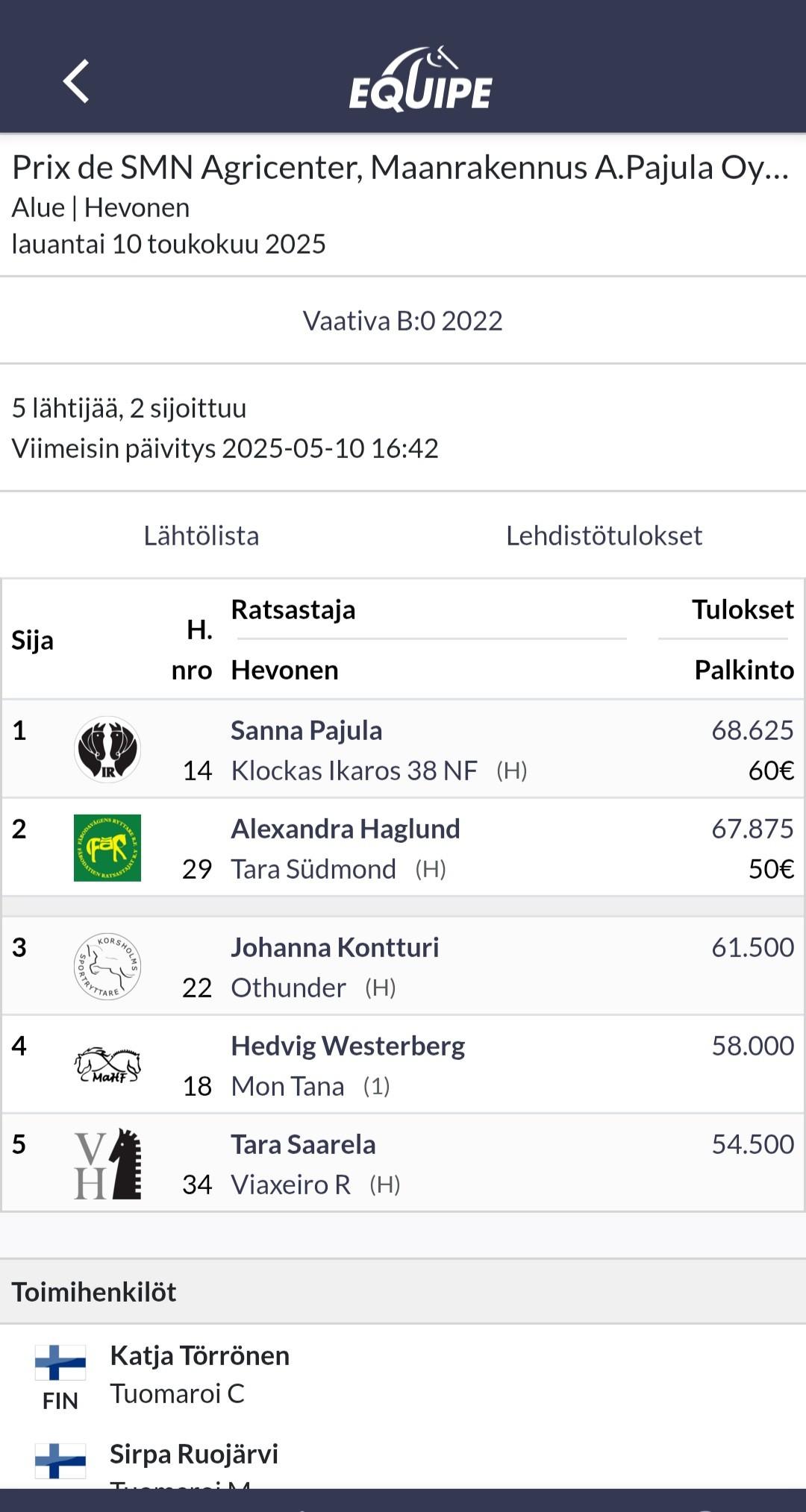The width and height of the screenshot is (806, 1512).
Task: Open the Vaativa B:0 2022 test
Action: (x=403, y=321)
